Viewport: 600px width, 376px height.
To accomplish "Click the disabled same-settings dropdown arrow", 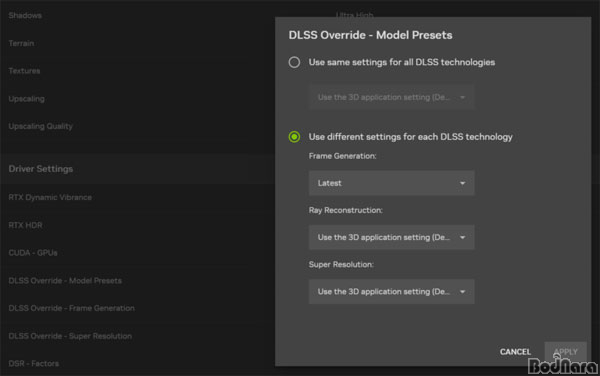I will (462, 98).
